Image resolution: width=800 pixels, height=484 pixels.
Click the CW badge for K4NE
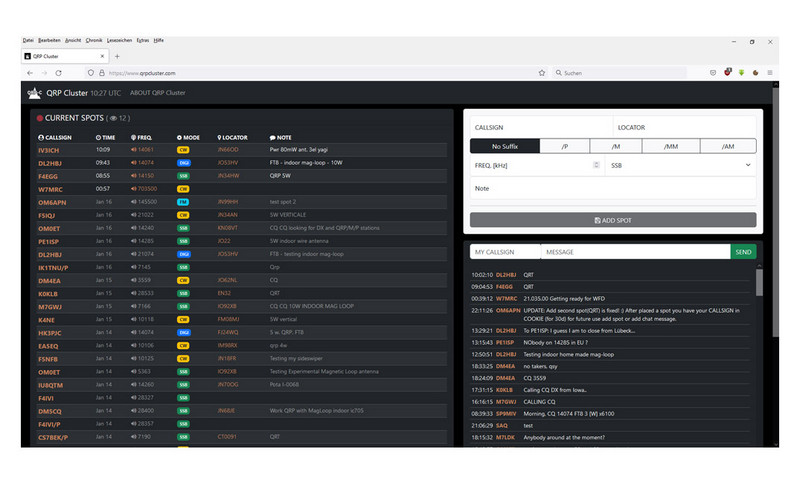(x=183, y=320)
